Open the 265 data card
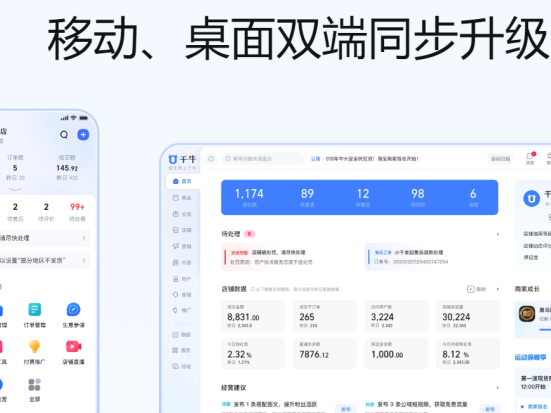Viewport: 551px width, 413px height. 325,316
